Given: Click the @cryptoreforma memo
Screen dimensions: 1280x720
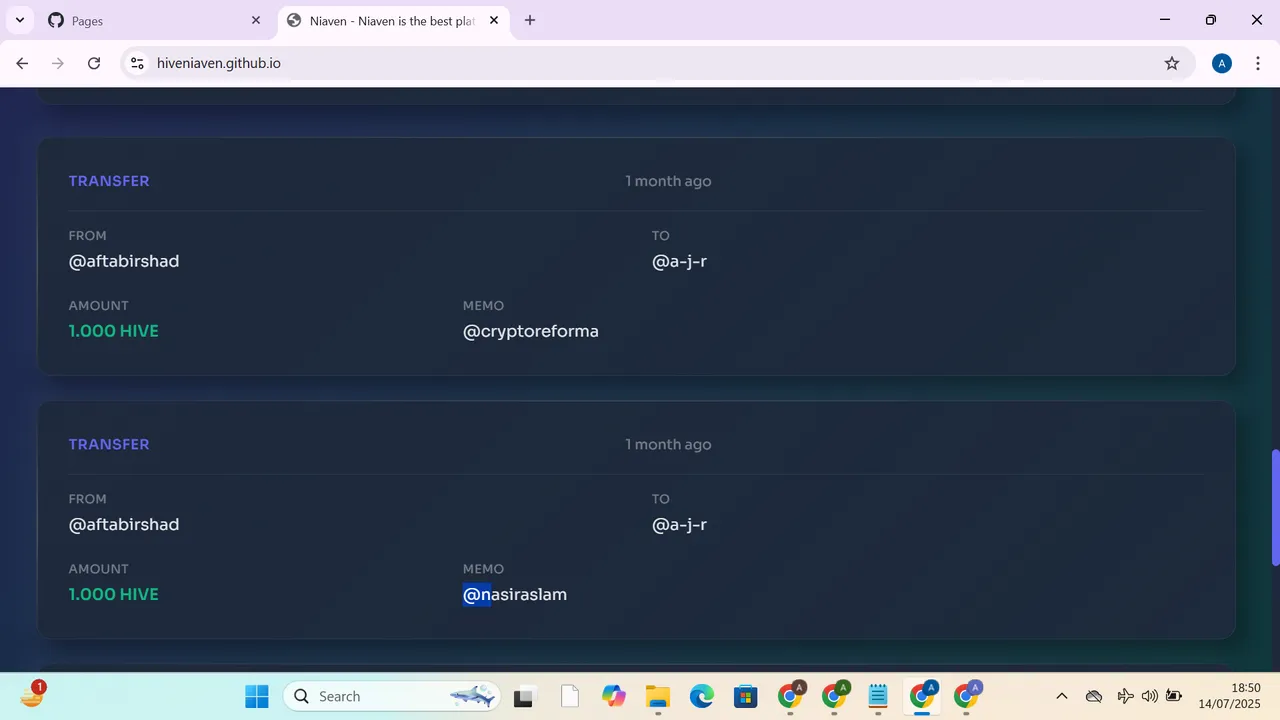Looking at the screenshot, I should click(531, 331).
